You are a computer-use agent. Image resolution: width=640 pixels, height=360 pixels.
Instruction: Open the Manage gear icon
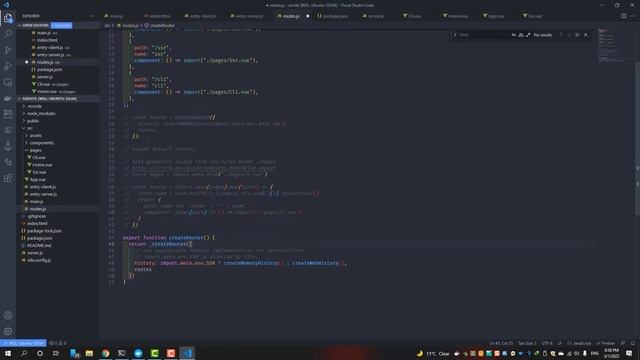tap(8, 331)
